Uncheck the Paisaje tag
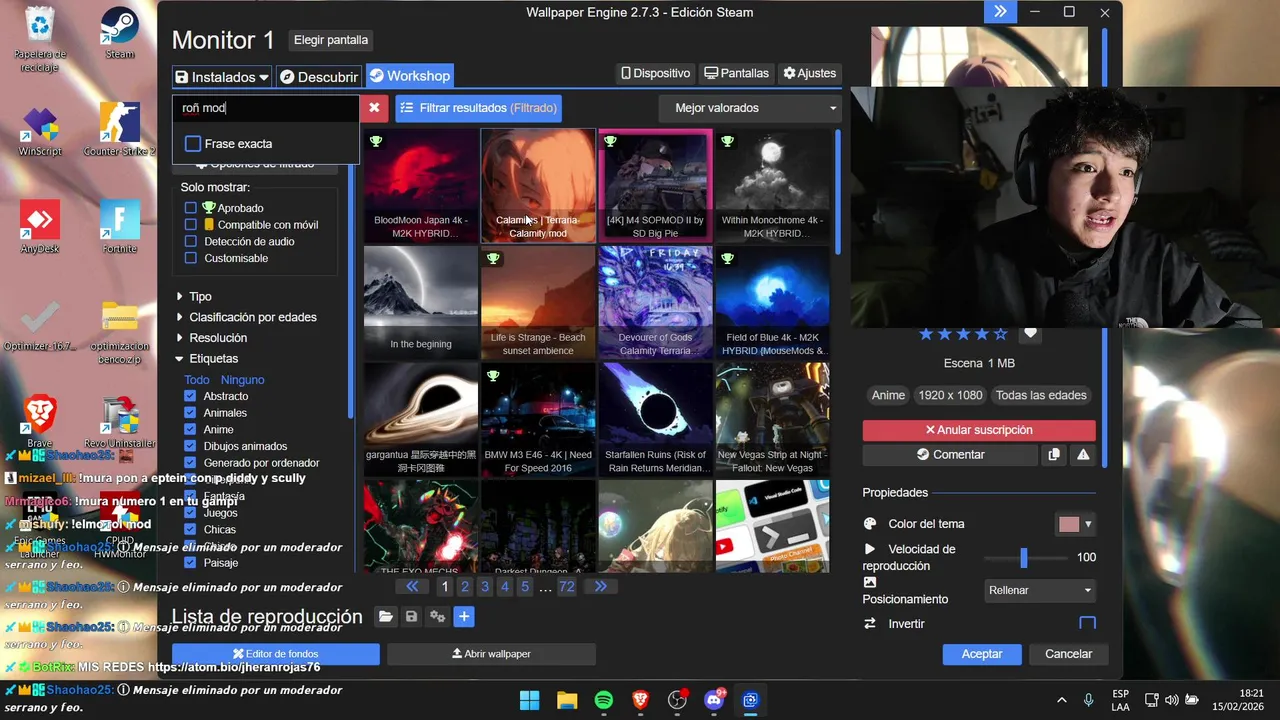Image resolution: width=1280 pixels, height=720 pixels. 190,563
